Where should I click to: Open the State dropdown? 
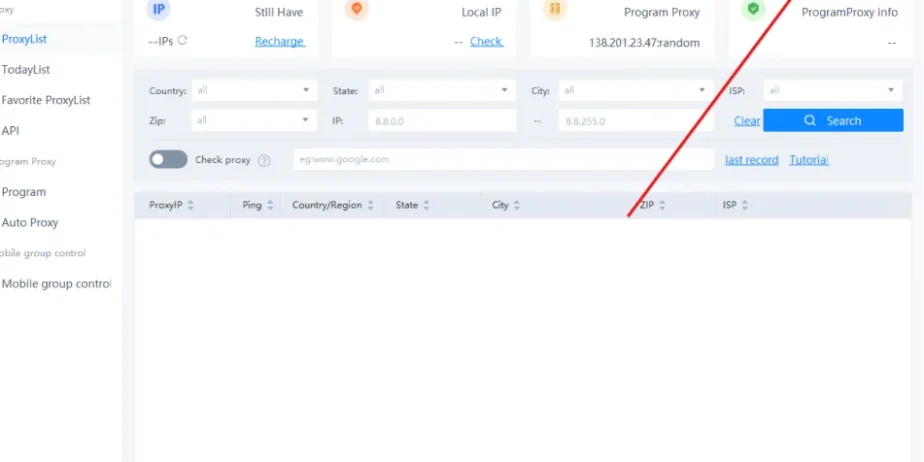442,90
